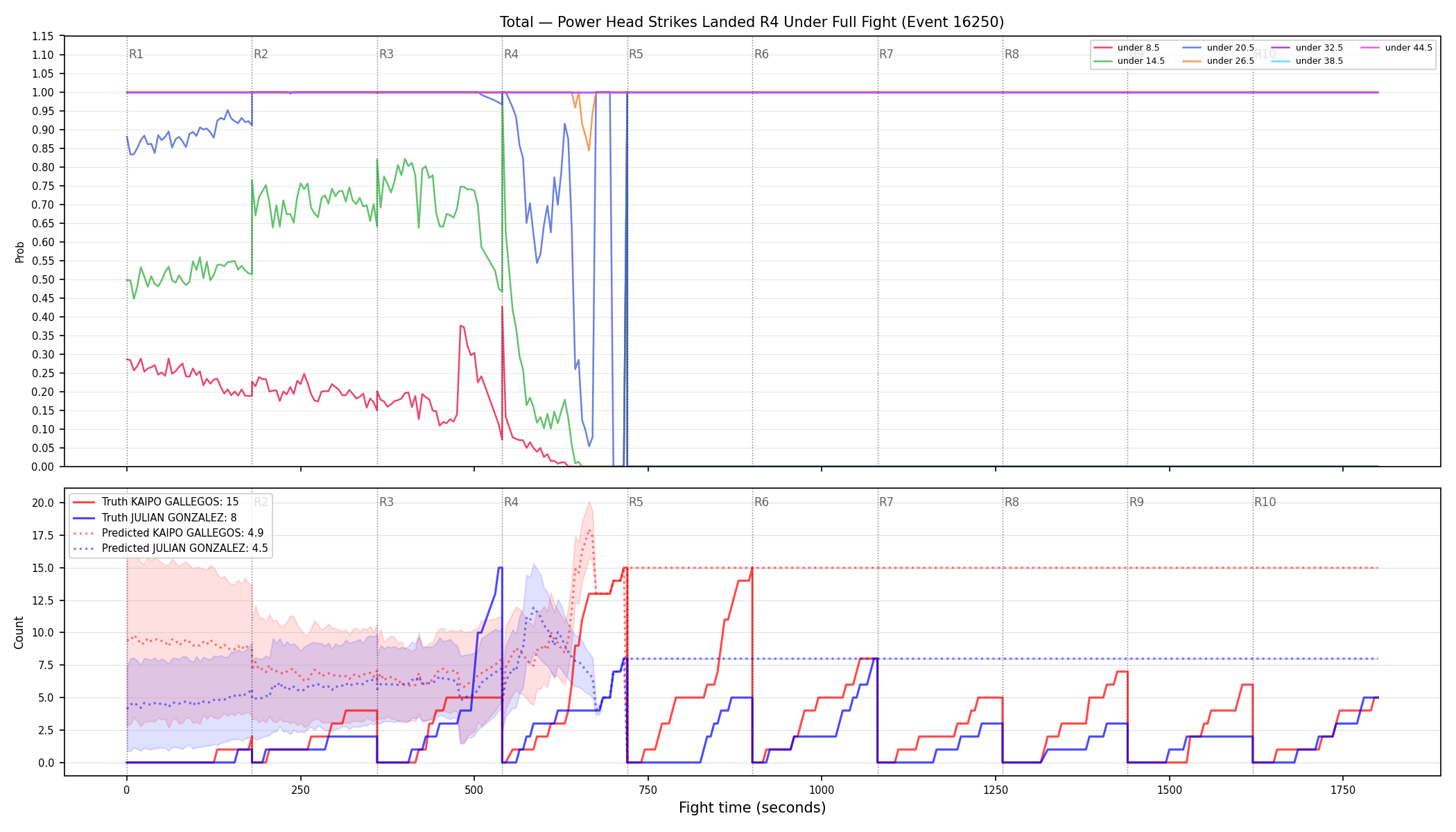The height and width of the screenshot is (832, 1456).
Task: Click the 0.0 tick on the Count axis
Action: 45,763
